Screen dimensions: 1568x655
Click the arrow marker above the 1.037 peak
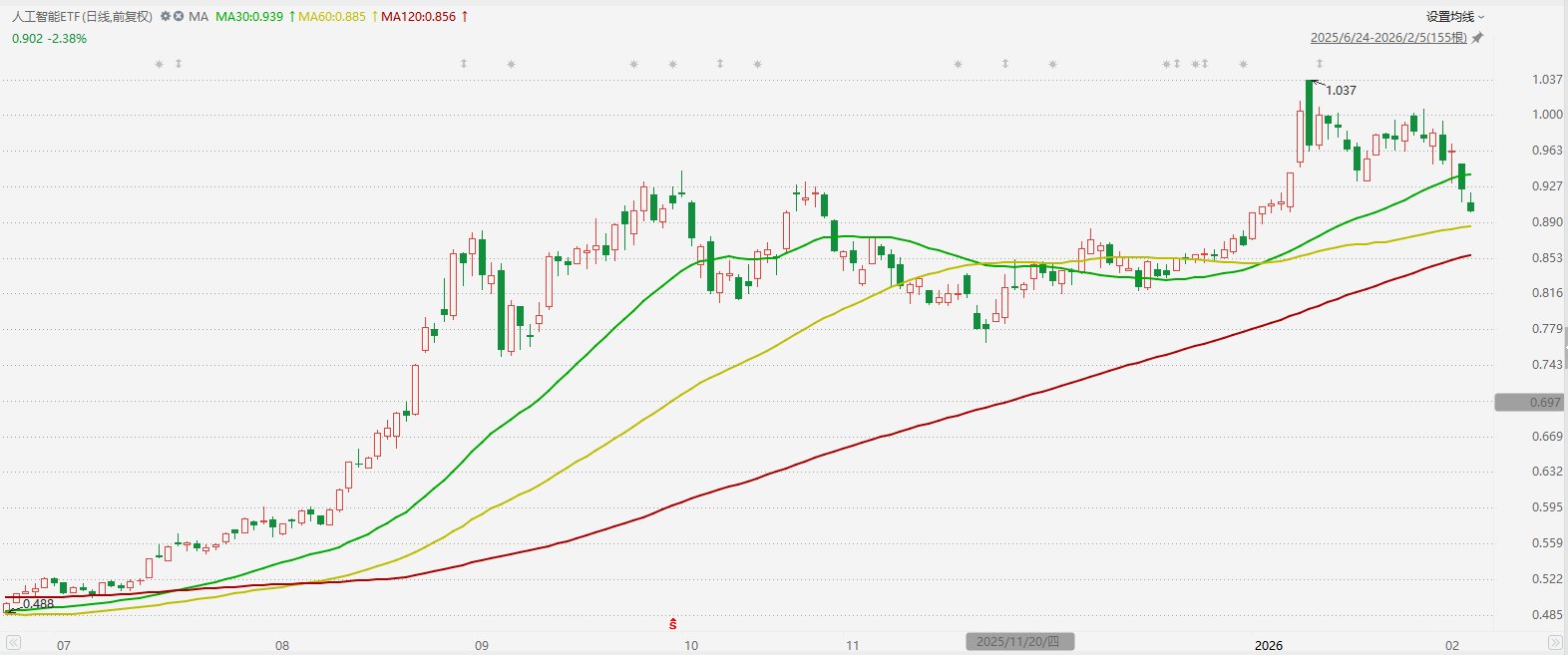(1320, 64)
